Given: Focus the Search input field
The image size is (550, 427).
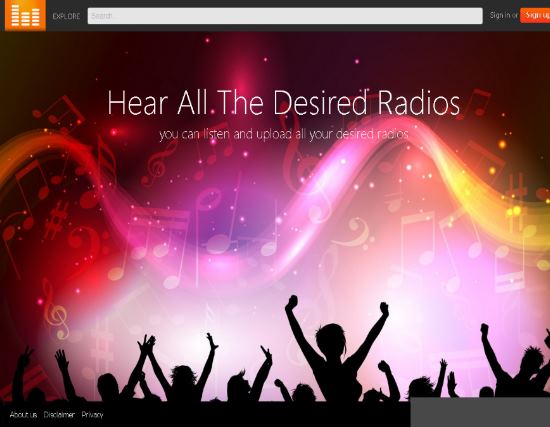Looking at the screenshot, I should (285, 16).
